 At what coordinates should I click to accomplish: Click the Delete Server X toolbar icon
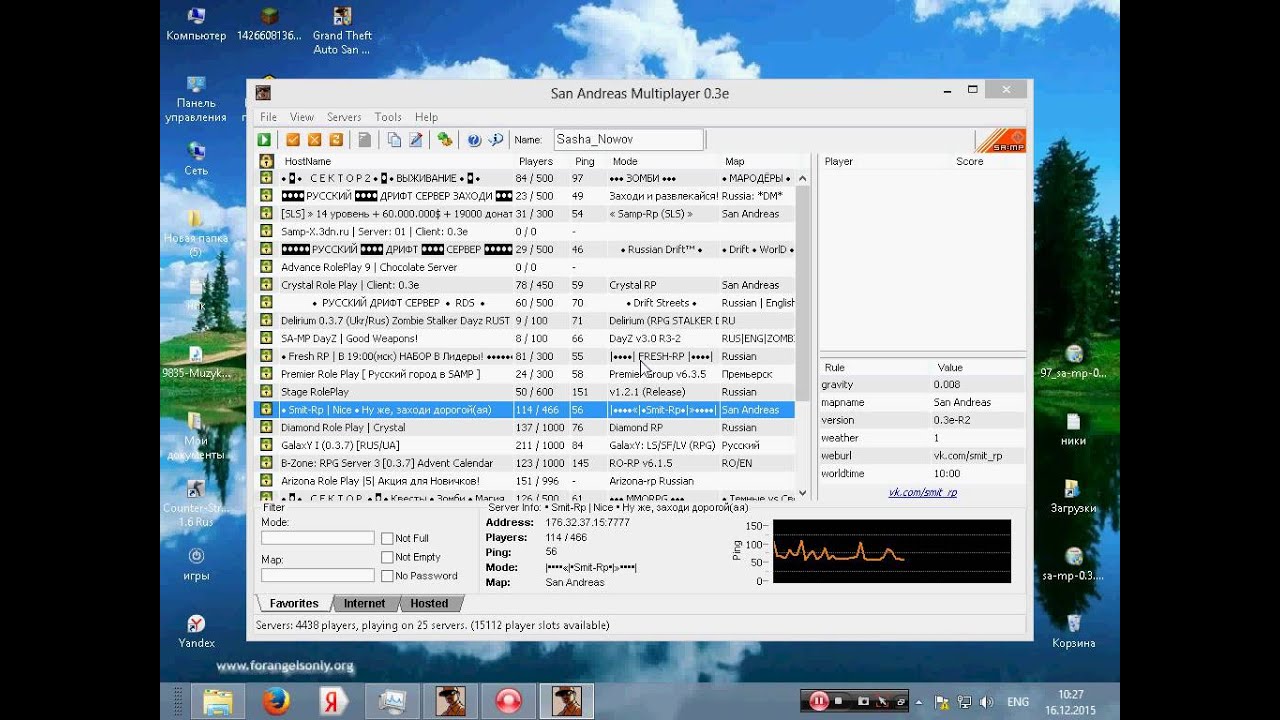tap(314, 140)
